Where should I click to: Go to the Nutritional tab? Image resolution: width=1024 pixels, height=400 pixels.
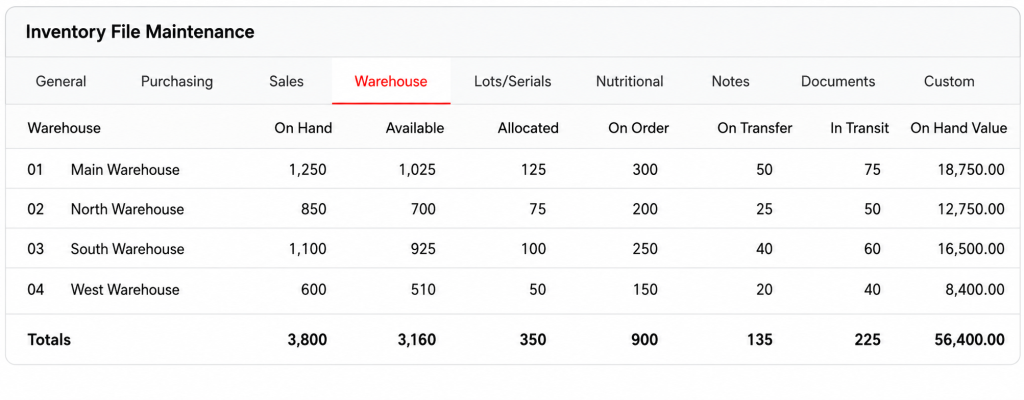pyautogui.click(x=630, y=82)
